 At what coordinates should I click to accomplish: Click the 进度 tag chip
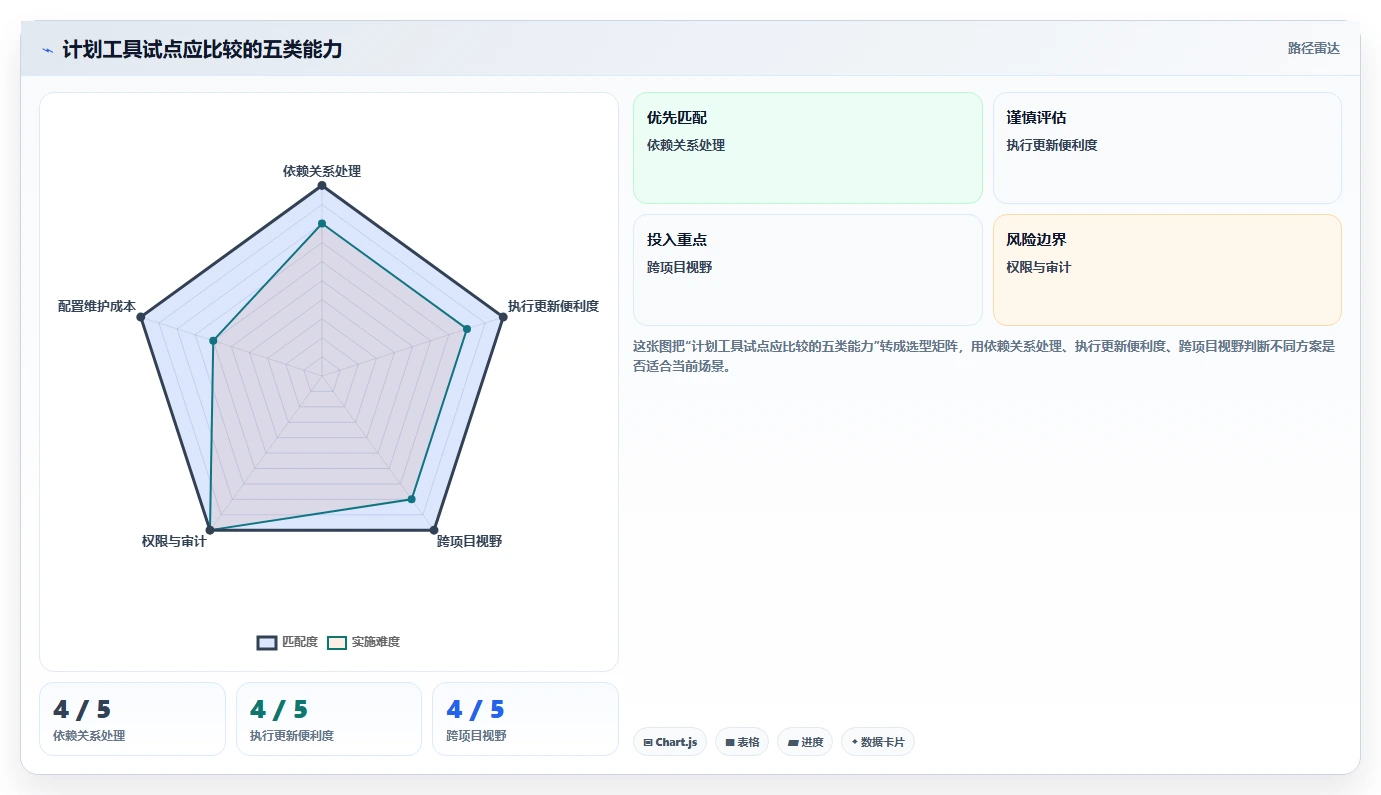coord(805,742)
